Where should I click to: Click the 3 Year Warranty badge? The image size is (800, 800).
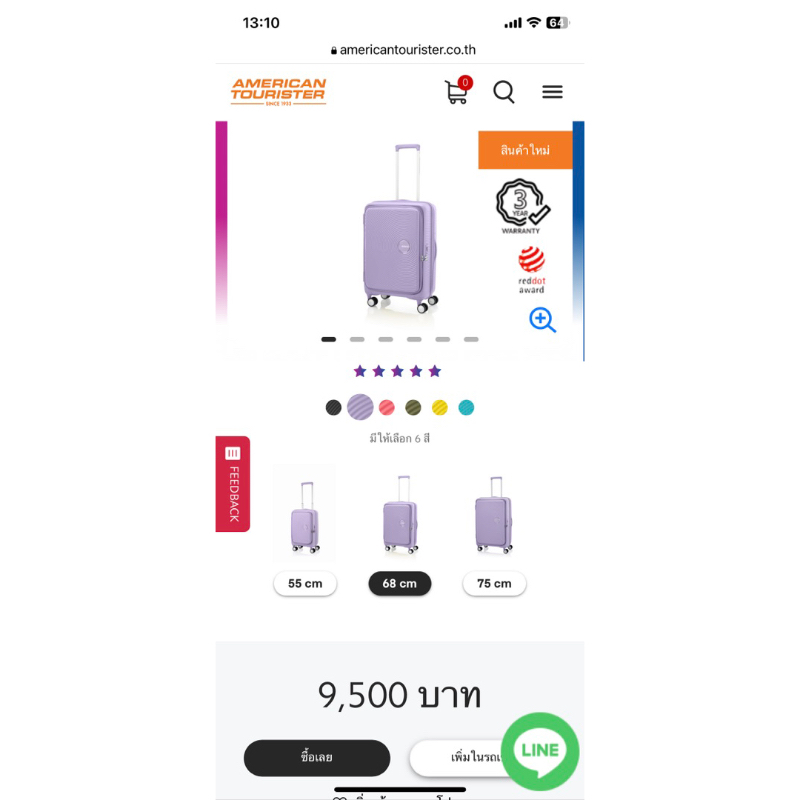519,203
